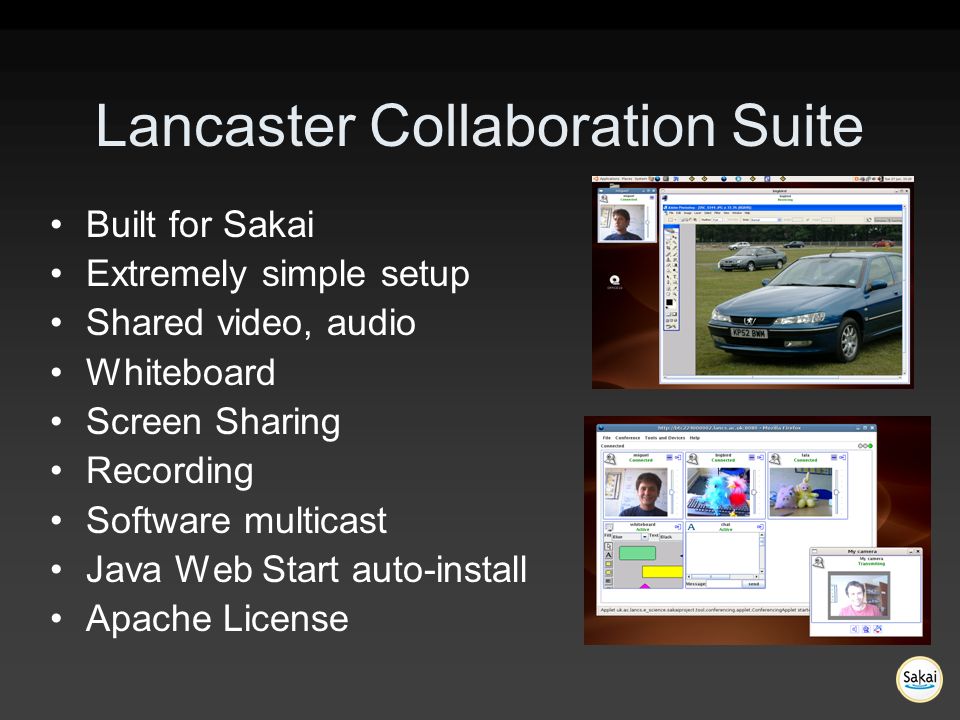Detach lala's video panel

tap(842, 457)
